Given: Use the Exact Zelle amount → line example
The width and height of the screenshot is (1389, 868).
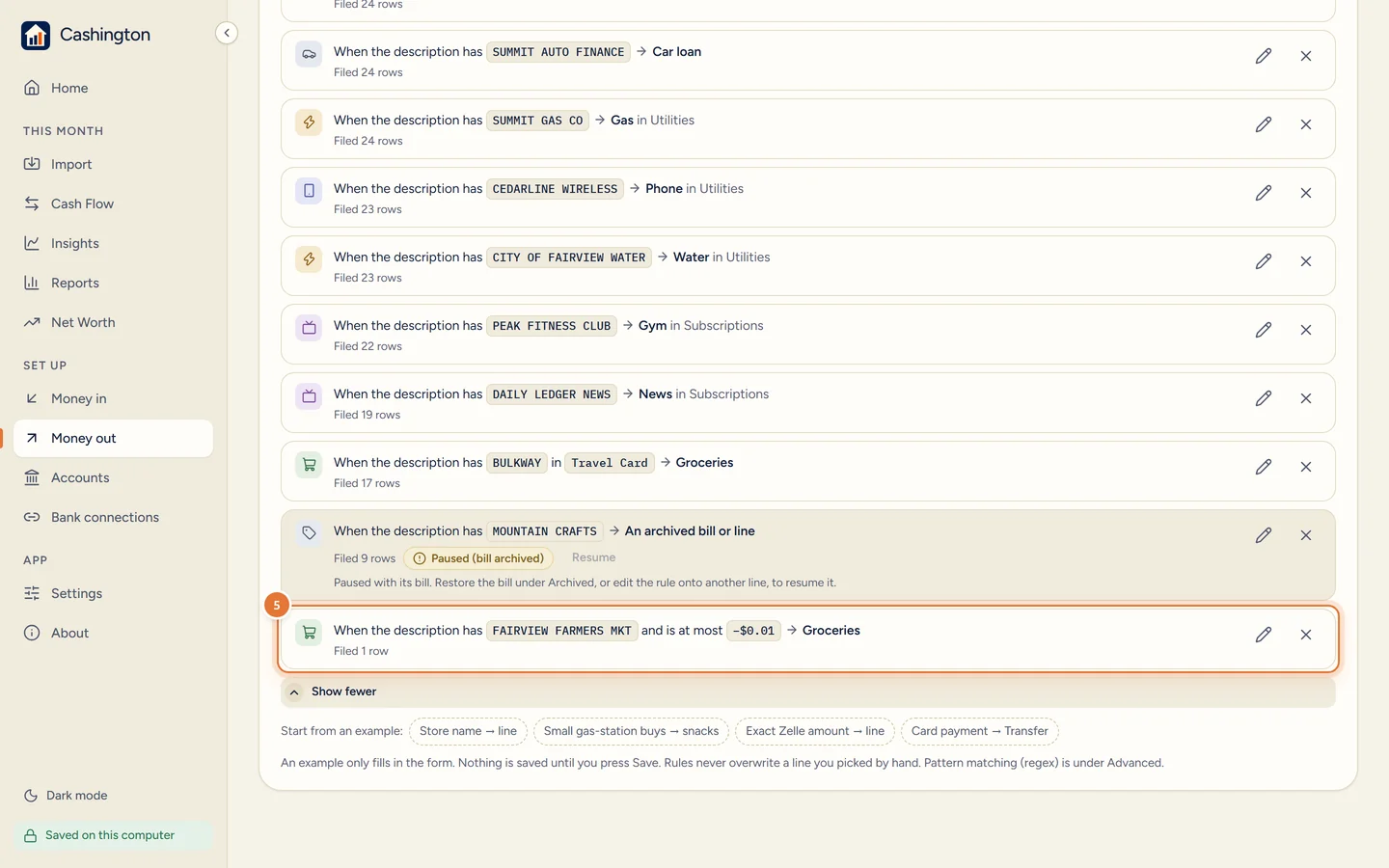Looking at the screenshot, I should click(815, 731).
